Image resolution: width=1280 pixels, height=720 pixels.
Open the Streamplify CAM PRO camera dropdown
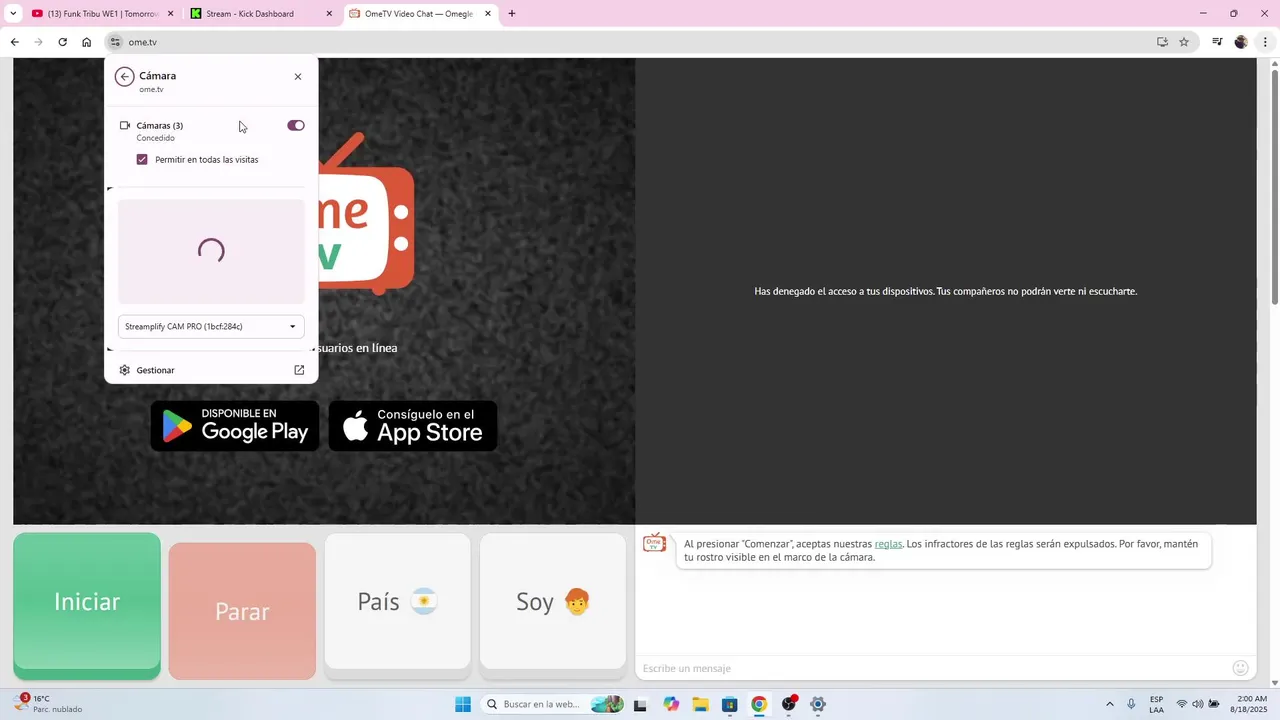point(211,326)
